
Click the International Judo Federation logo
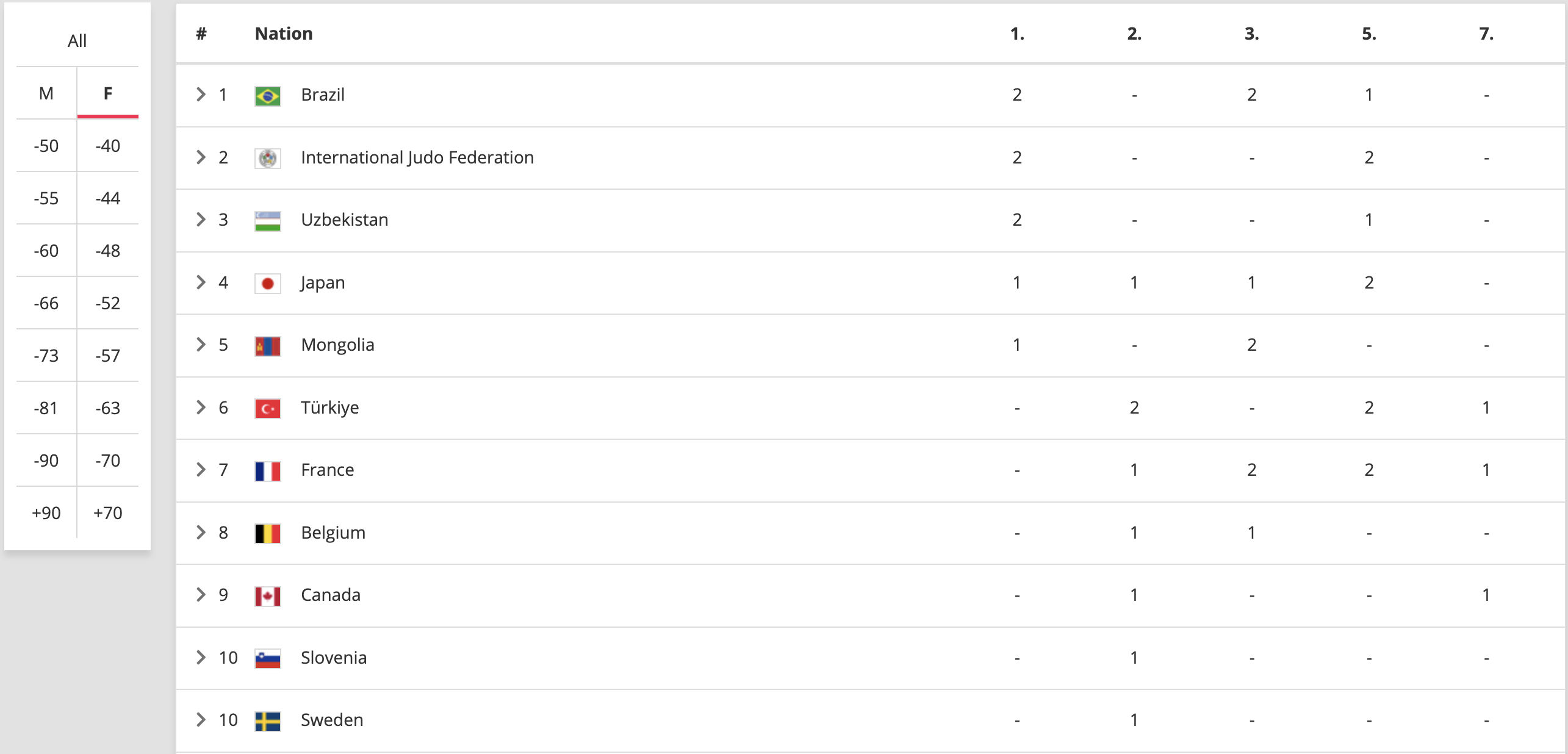coord(267,159)
